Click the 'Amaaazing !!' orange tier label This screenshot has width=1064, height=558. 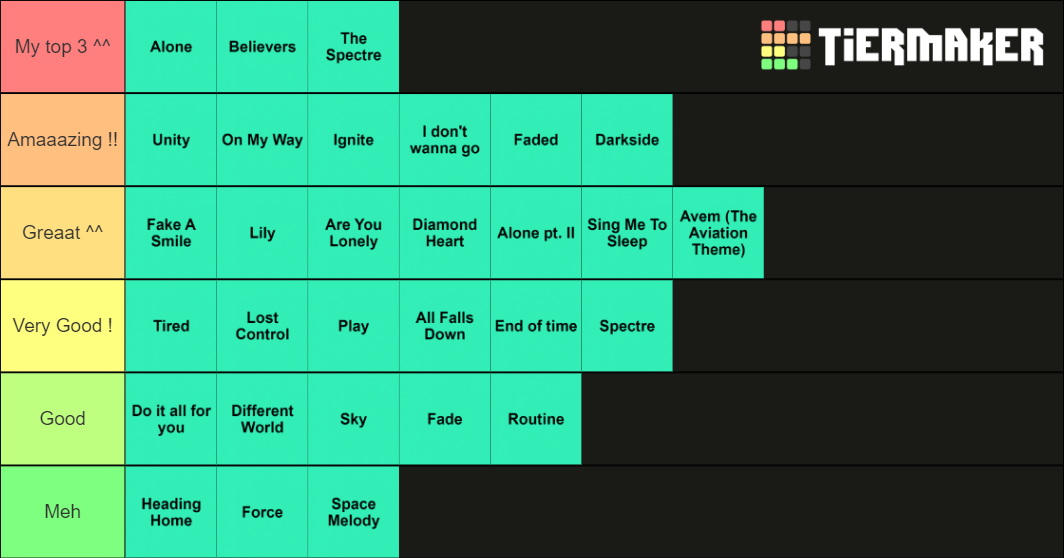click(62, 140)
